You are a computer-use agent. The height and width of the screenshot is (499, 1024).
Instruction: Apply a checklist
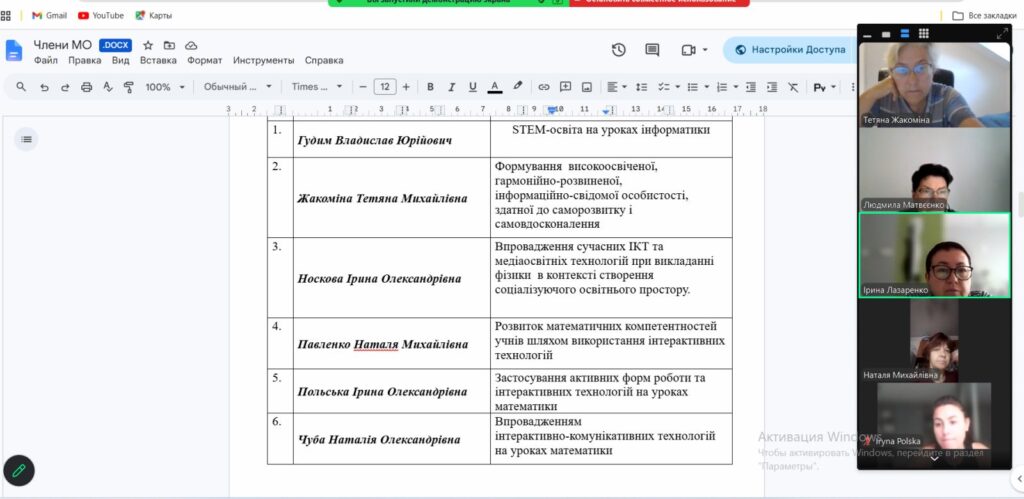[x=664, y=86]
